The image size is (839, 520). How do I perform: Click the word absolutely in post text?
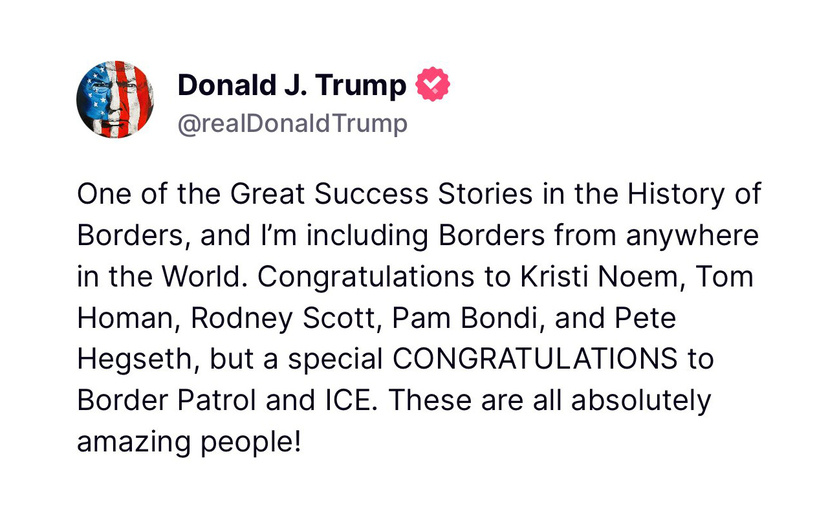pyautogui.click(x=641, y=401)
